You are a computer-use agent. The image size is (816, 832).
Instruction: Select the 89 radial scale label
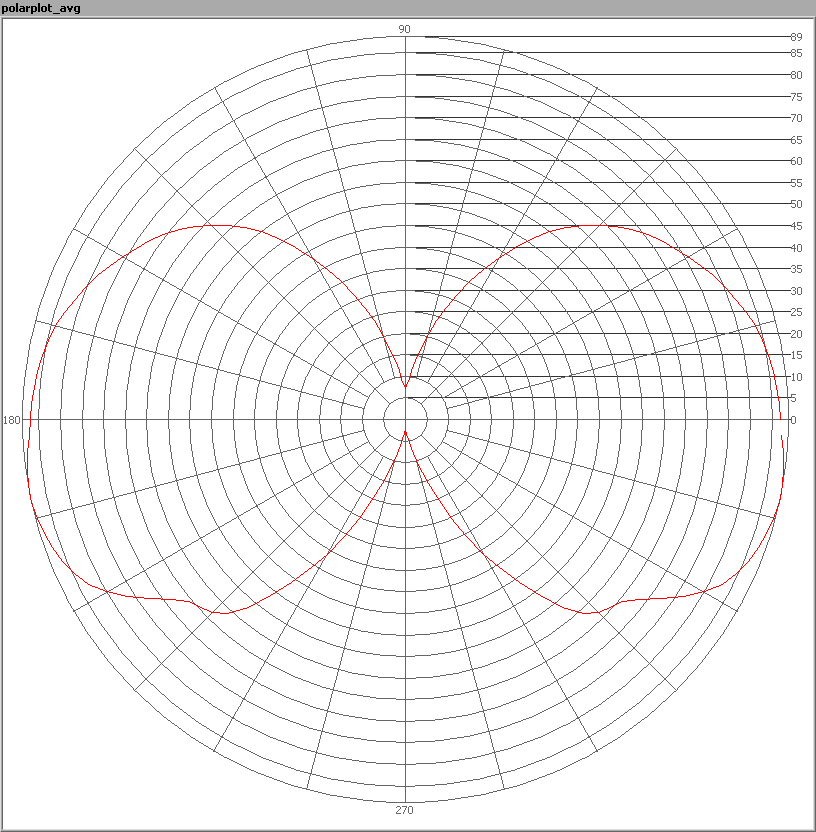(x=796, y=37)
